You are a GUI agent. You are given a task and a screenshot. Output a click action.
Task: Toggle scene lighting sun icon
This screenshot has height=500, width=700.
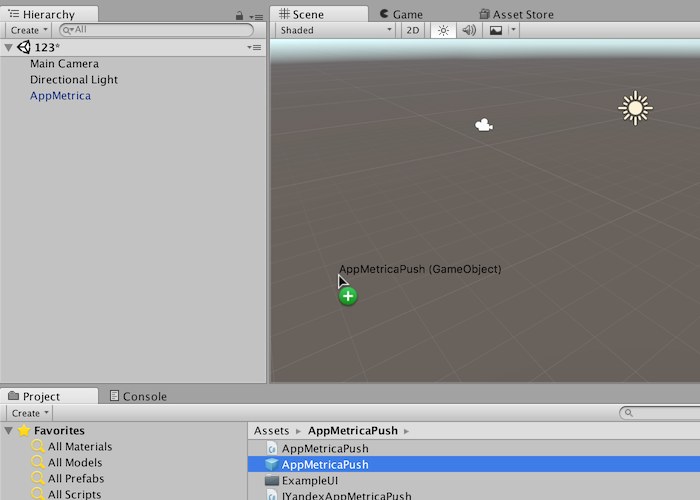(443, 30)
